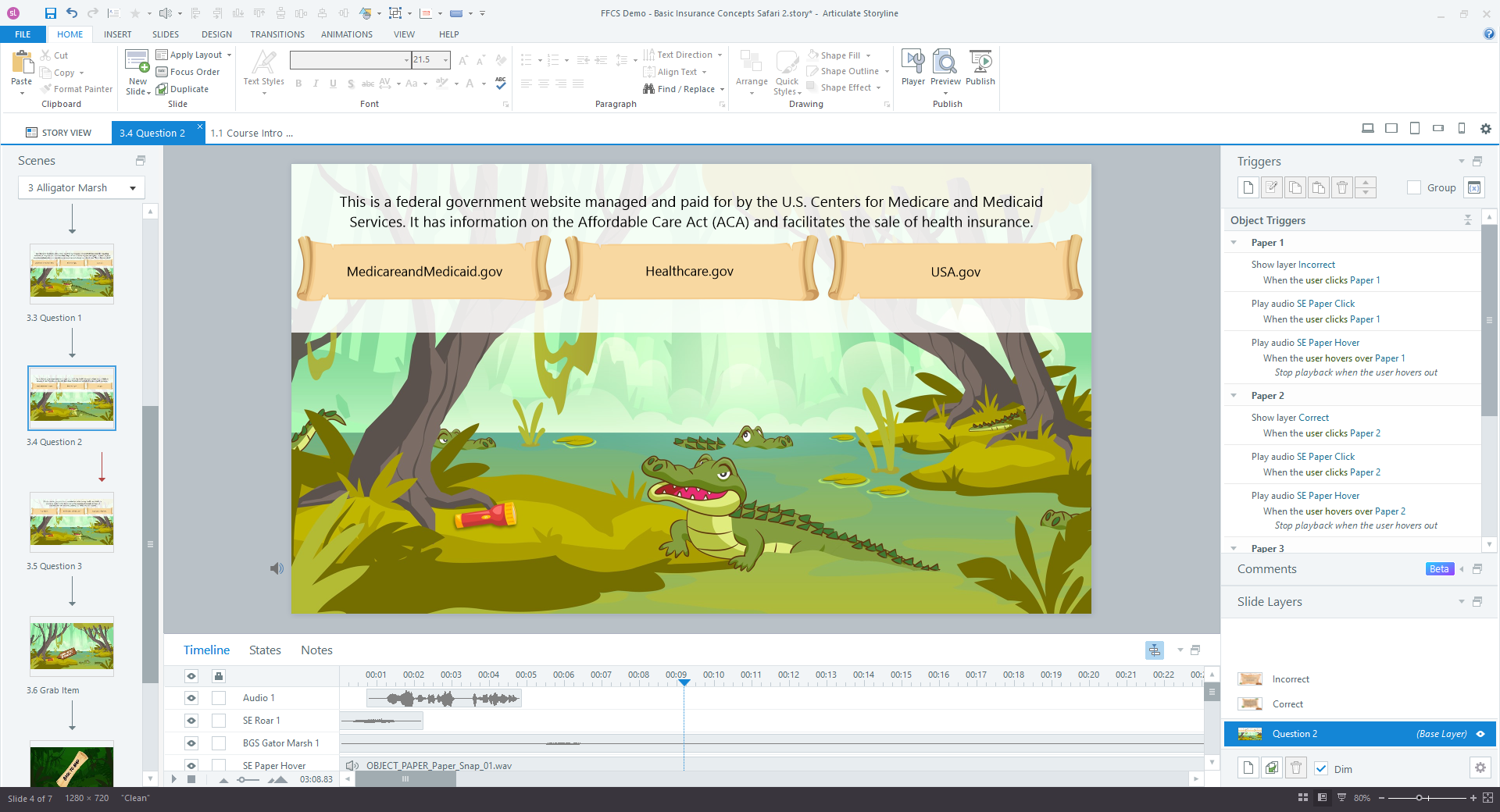Switch to the 1.1 Course Intro tab
This screenshot has width=1500, height=812.
[252, 133]
